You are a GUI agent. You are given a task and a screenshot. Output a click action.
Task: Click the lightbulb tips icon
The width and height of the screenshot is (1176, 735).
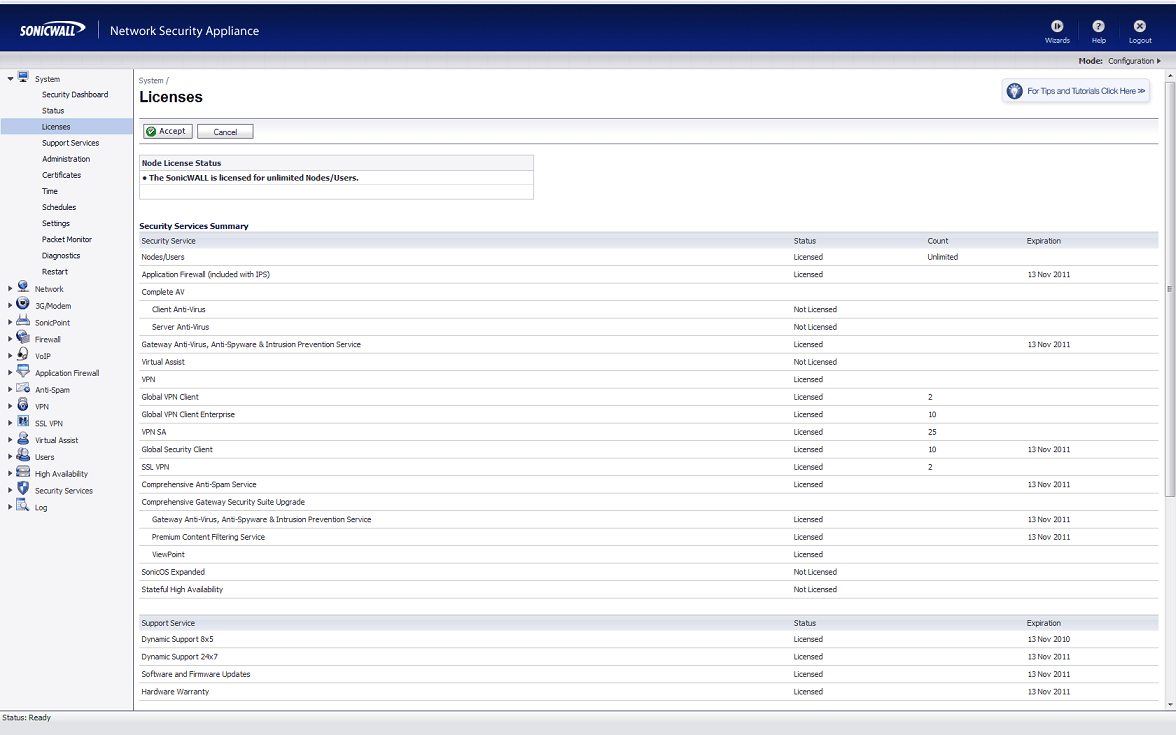[x=1014, y=91]
